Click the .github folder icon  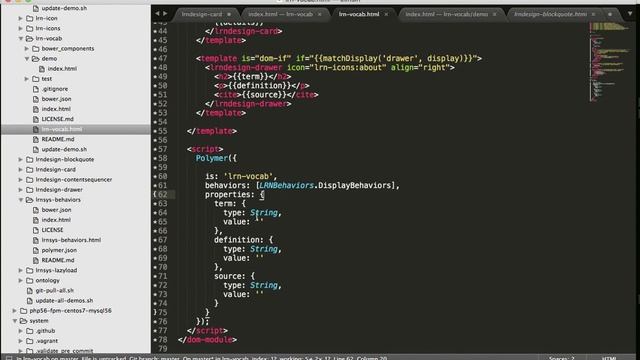click(29, 331)
